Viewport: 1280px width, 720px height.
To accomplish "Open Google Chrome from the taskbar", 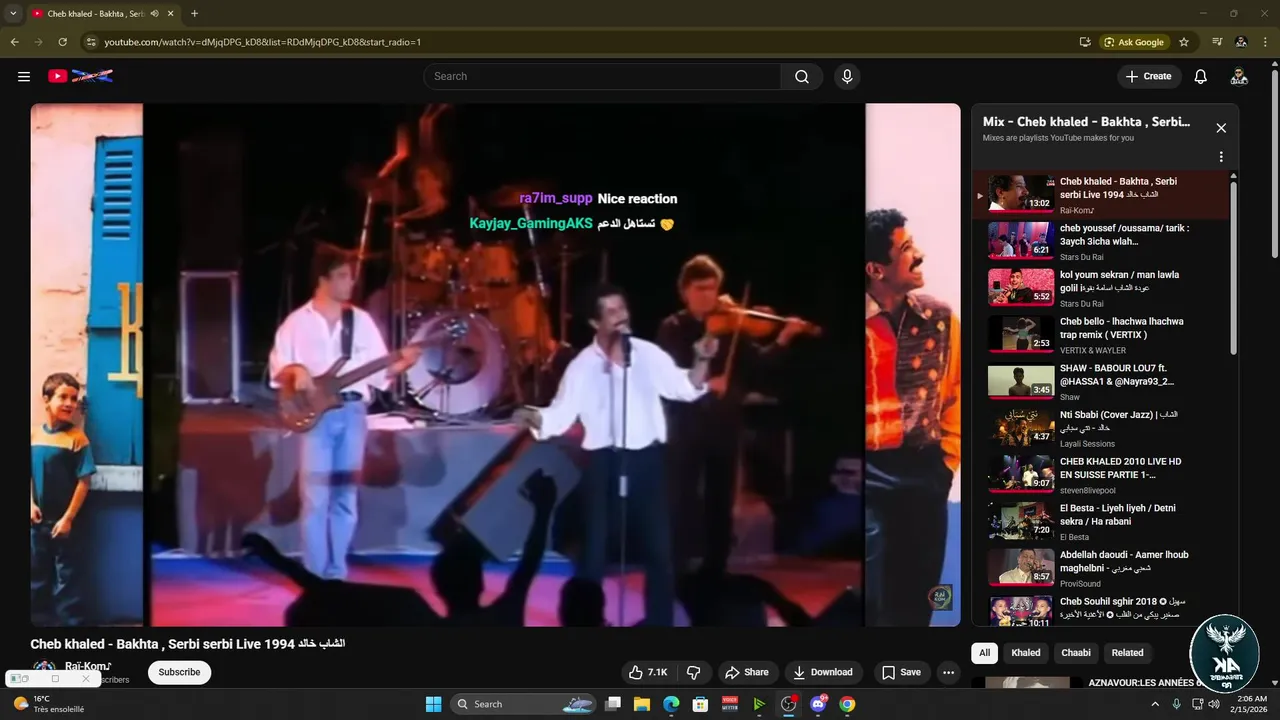I will (847, 704).
